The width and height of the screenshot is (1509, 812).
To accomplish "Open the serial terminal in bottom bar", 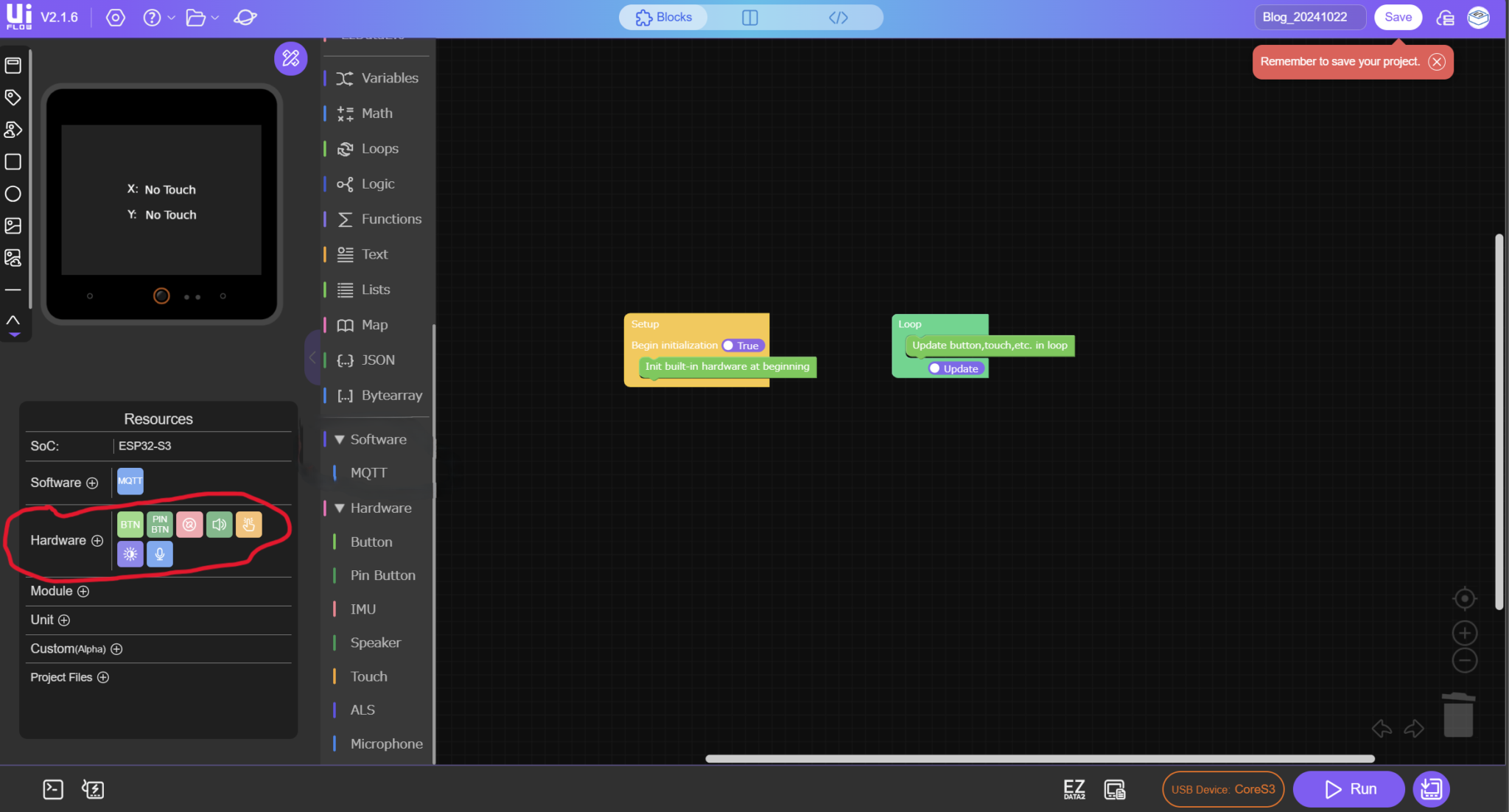I will click(52, 788).
